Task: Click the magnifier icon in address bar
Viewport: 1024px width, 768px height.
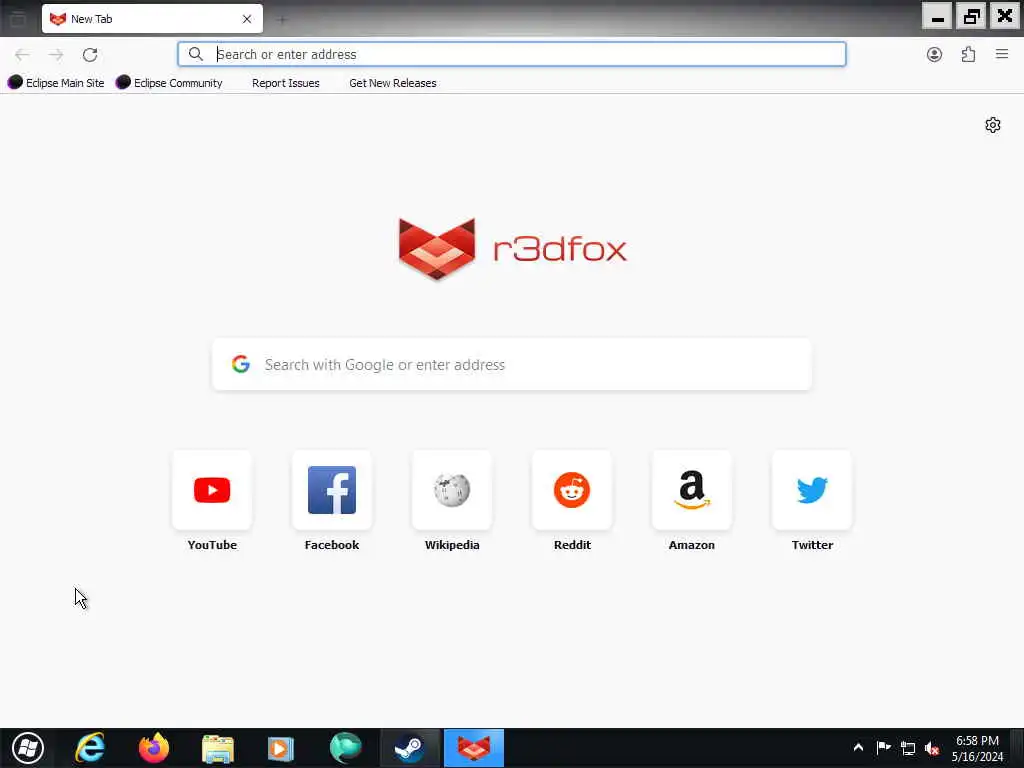Action: point(196,54)
